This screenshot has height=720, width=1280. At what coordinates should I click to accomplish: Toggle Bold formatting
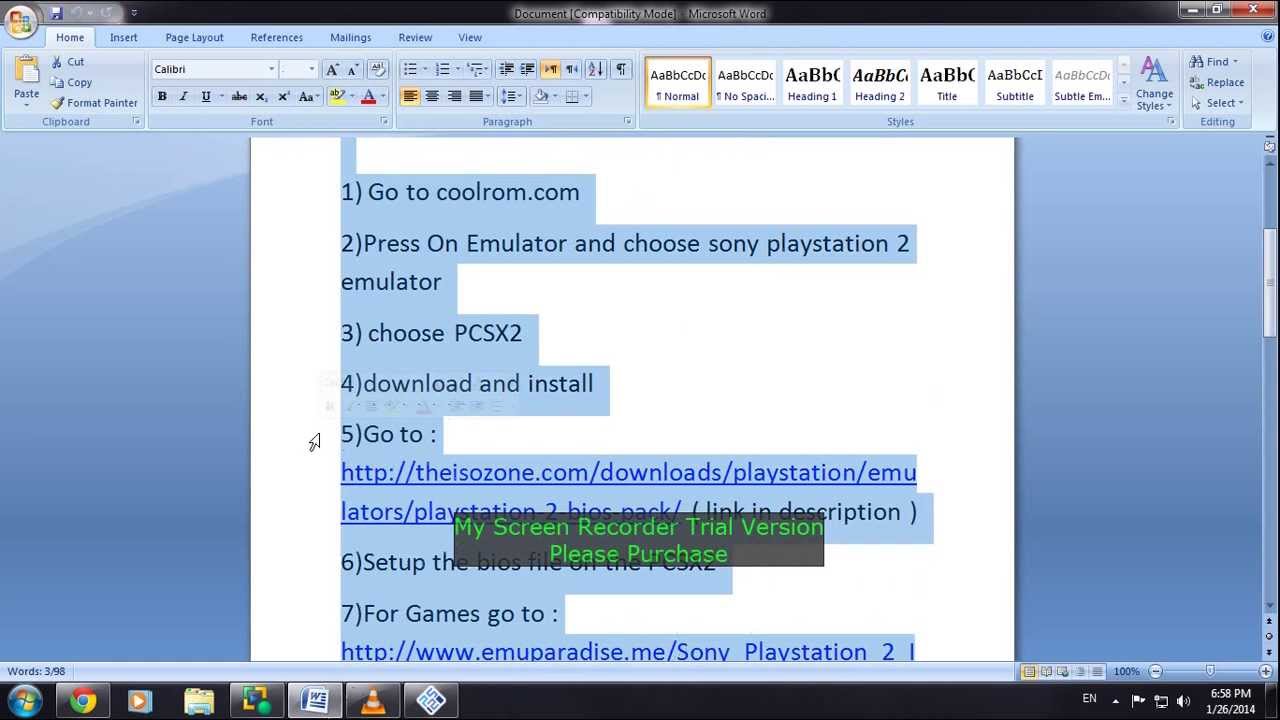[x=162, y=96]
